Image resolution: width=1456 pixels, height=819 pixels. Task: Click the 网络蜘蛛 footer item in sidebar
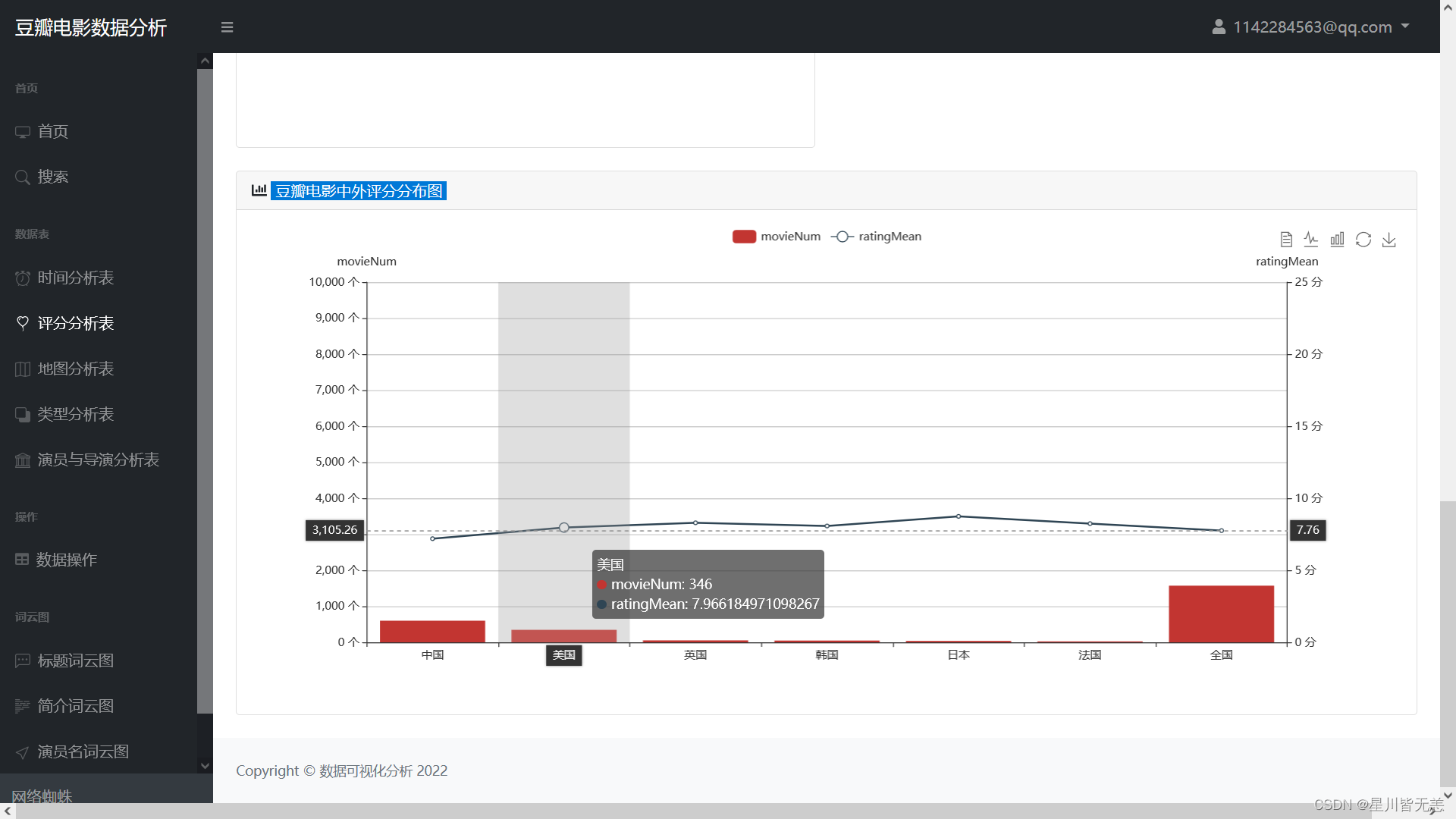pos(42,795)
